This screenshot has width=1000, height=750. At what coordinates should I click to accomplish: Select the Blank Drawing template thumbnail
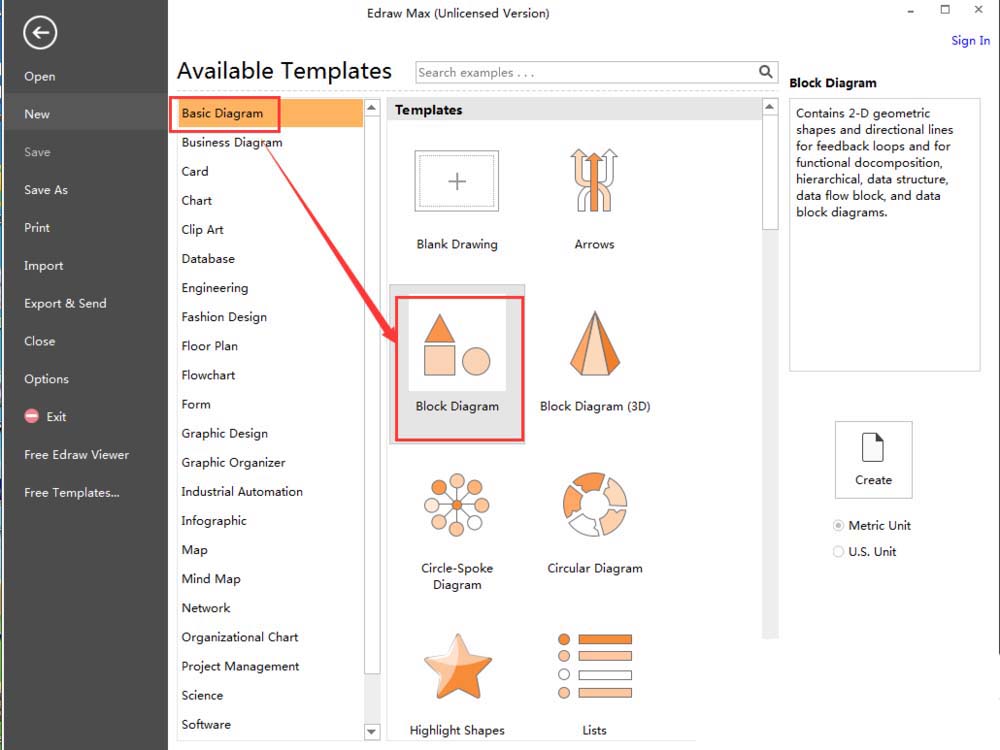(457, 181)
